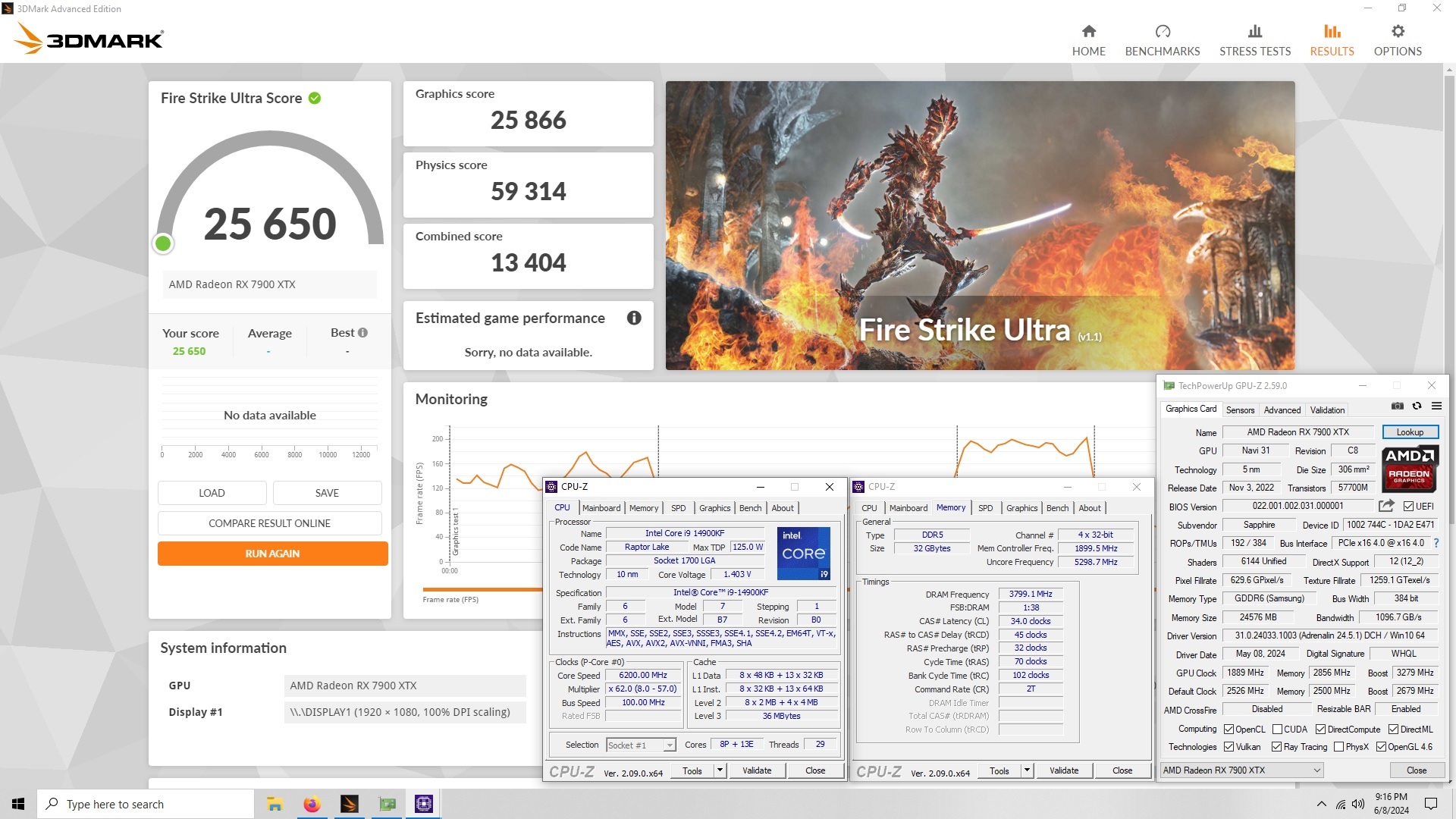
Task: Open Firefox from the taskbar
Action: coord(312,804)
